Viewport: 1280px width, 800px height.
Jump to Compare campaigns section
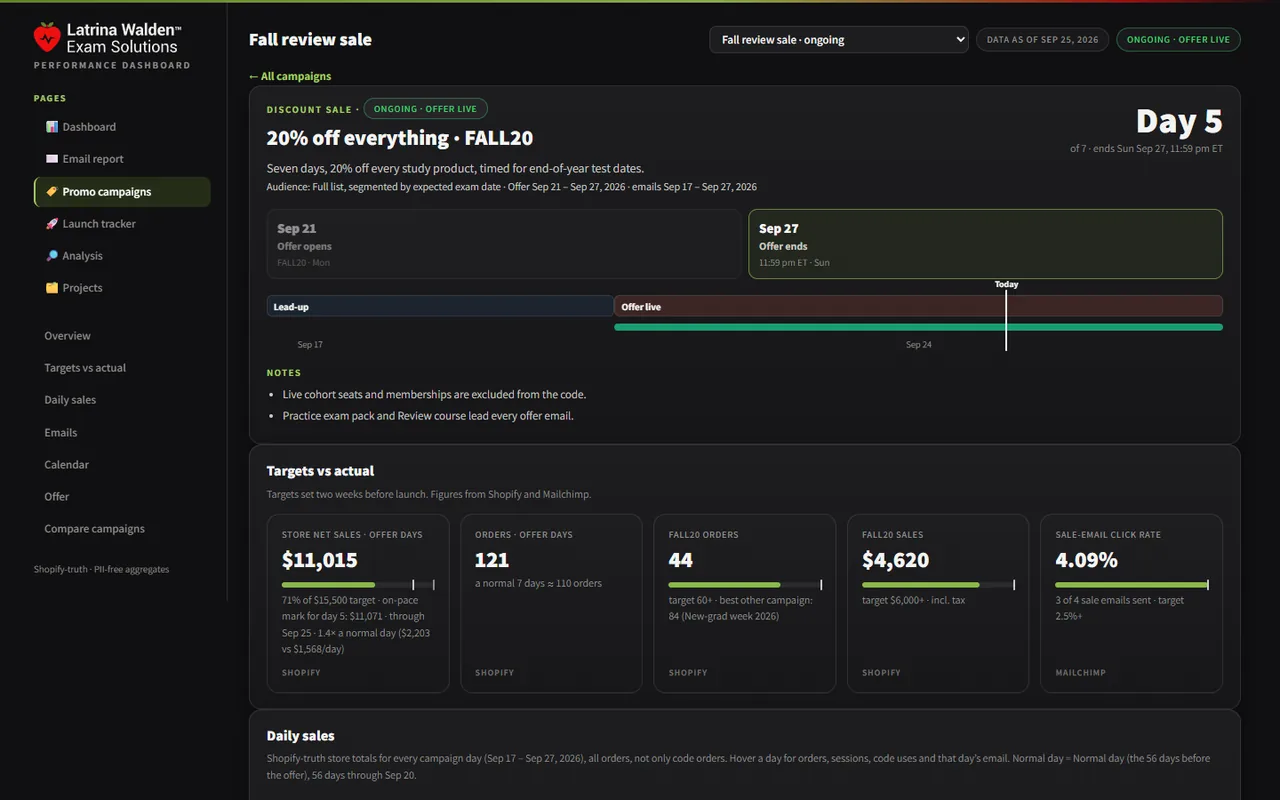(94, 529)
